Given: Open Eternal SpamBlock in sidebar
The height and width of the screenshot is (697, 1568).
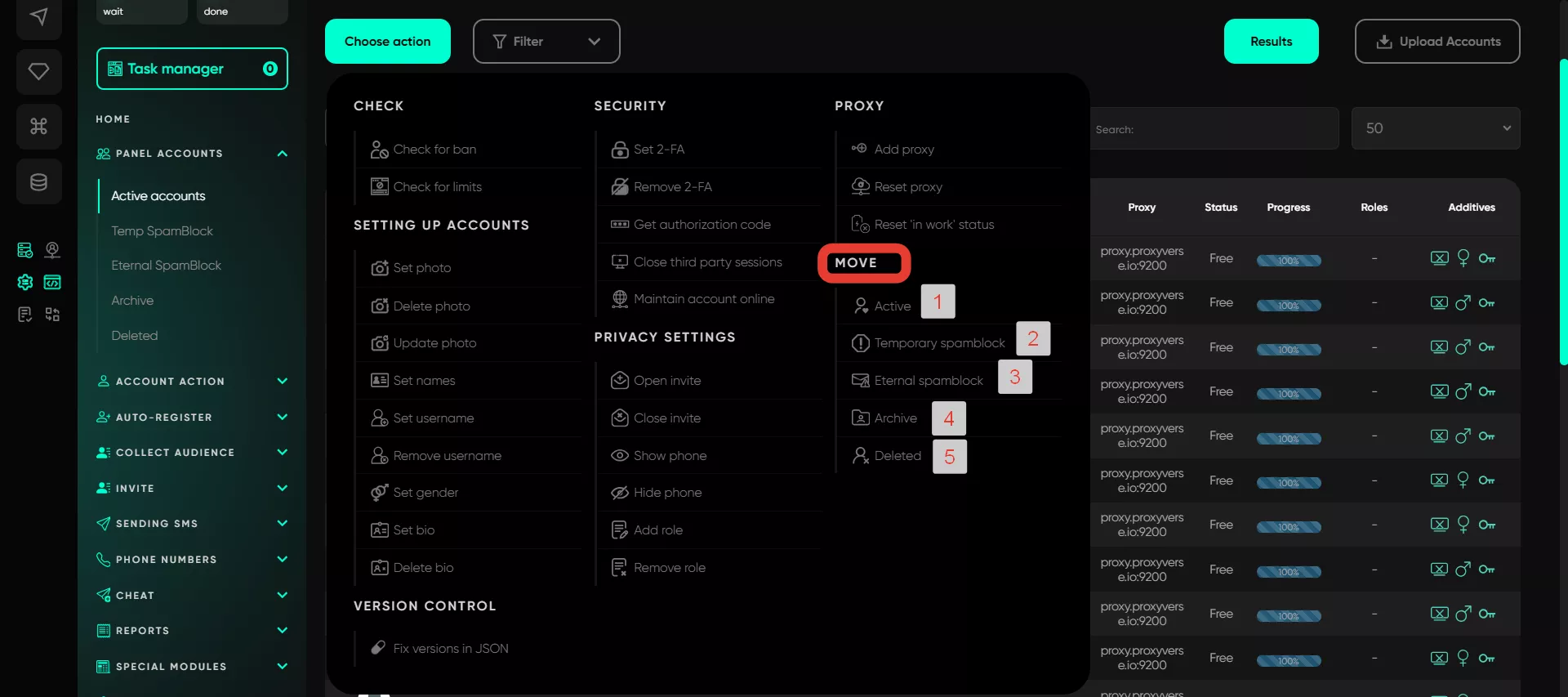Looking at the screenshot, I should click(x=166, y=266).
